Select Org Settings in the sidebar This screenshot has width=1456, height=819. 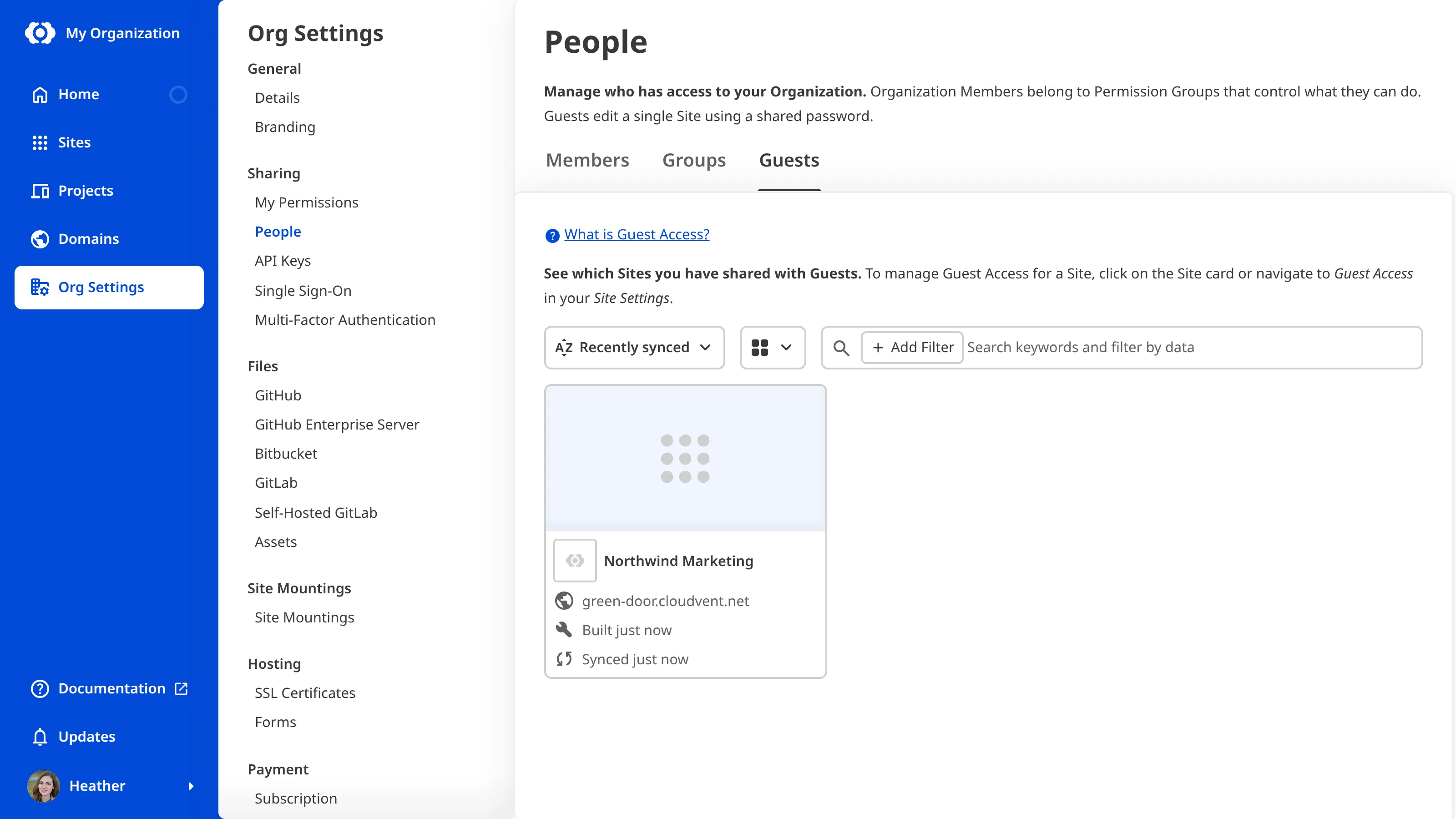[x=109, y=287]
